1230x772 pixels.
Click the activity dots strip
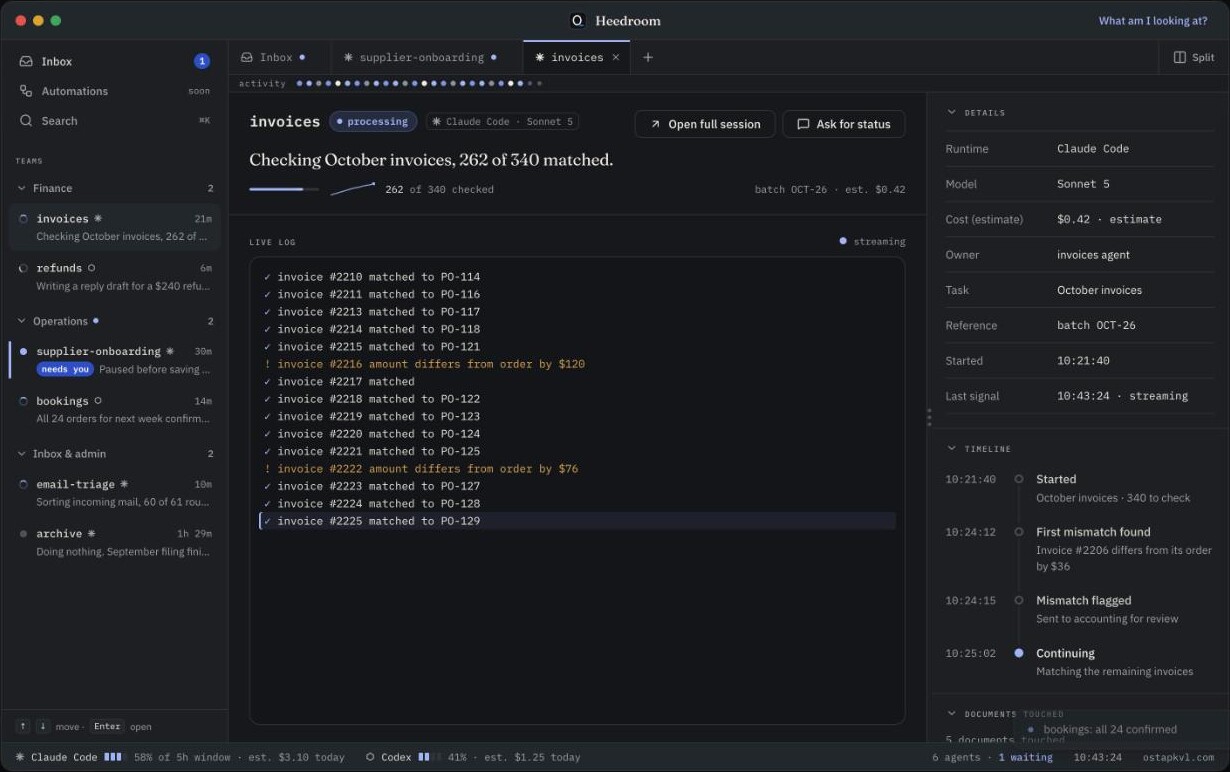[419, 84]
